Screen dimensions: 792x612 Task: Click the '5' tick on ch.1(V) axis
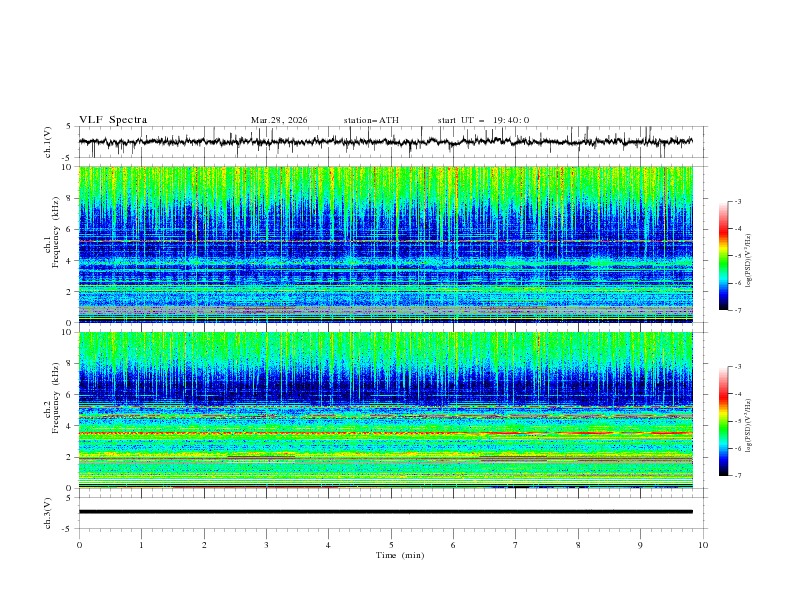[x=69, y=127]
